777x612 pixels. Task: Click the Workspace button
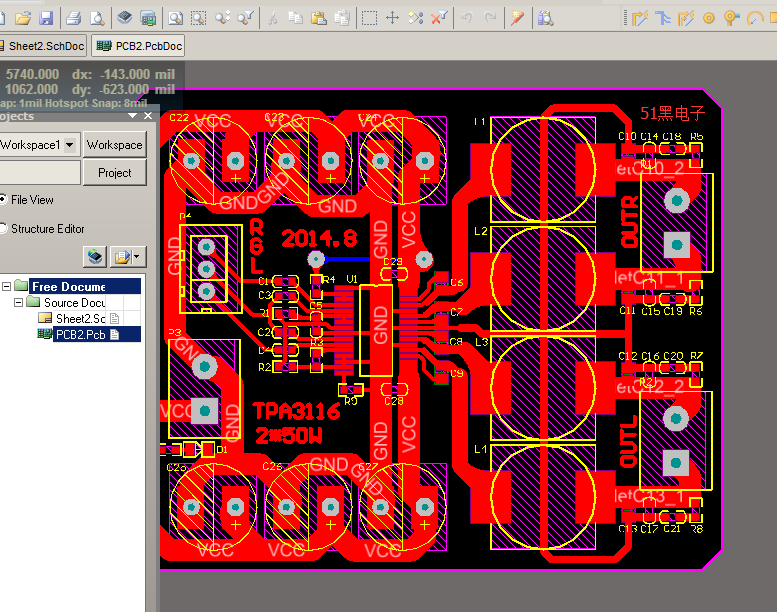coord(114,145)
